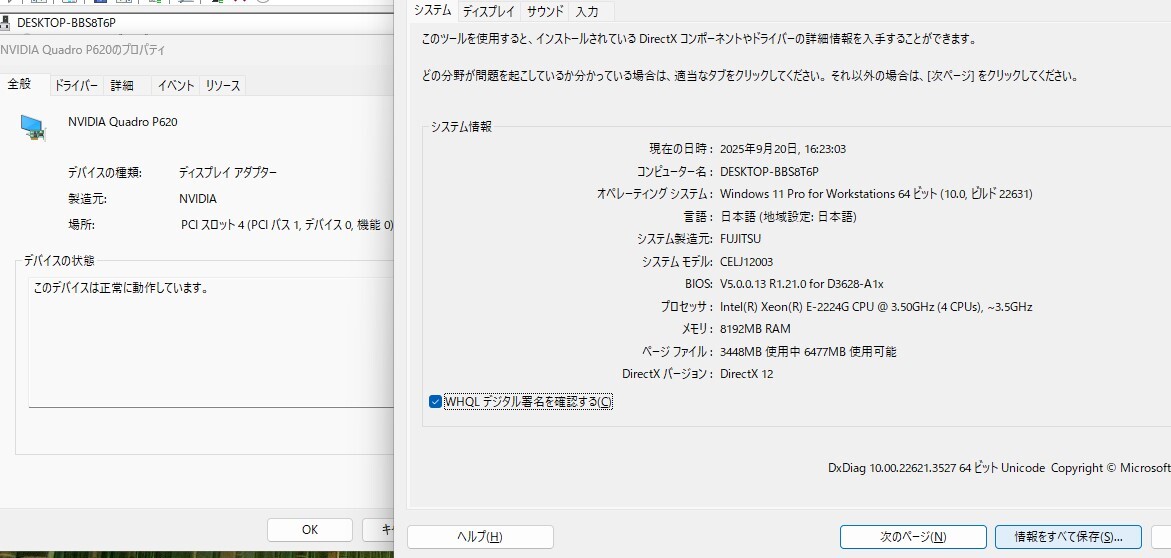Click OK in the NVIDIA properties dialog
The image size is (1171, 558).
pyautogui.click(x=310, y=530)
